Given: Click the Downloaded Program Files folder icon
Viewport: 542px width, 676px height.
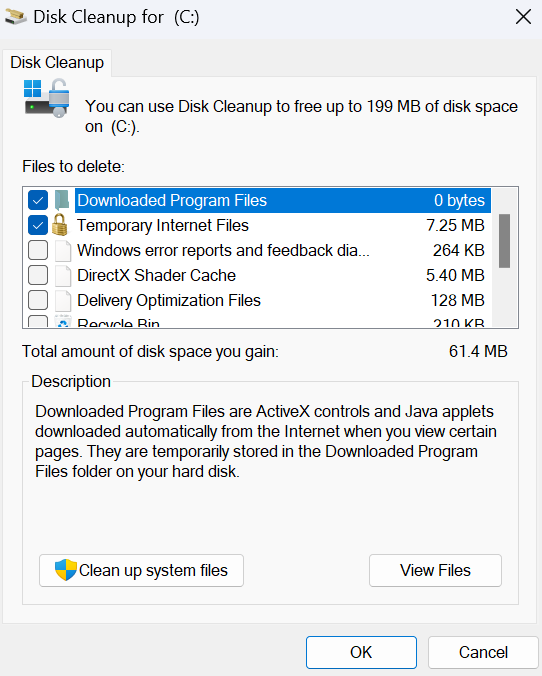Looking at the screenshot, I should 62,200.
